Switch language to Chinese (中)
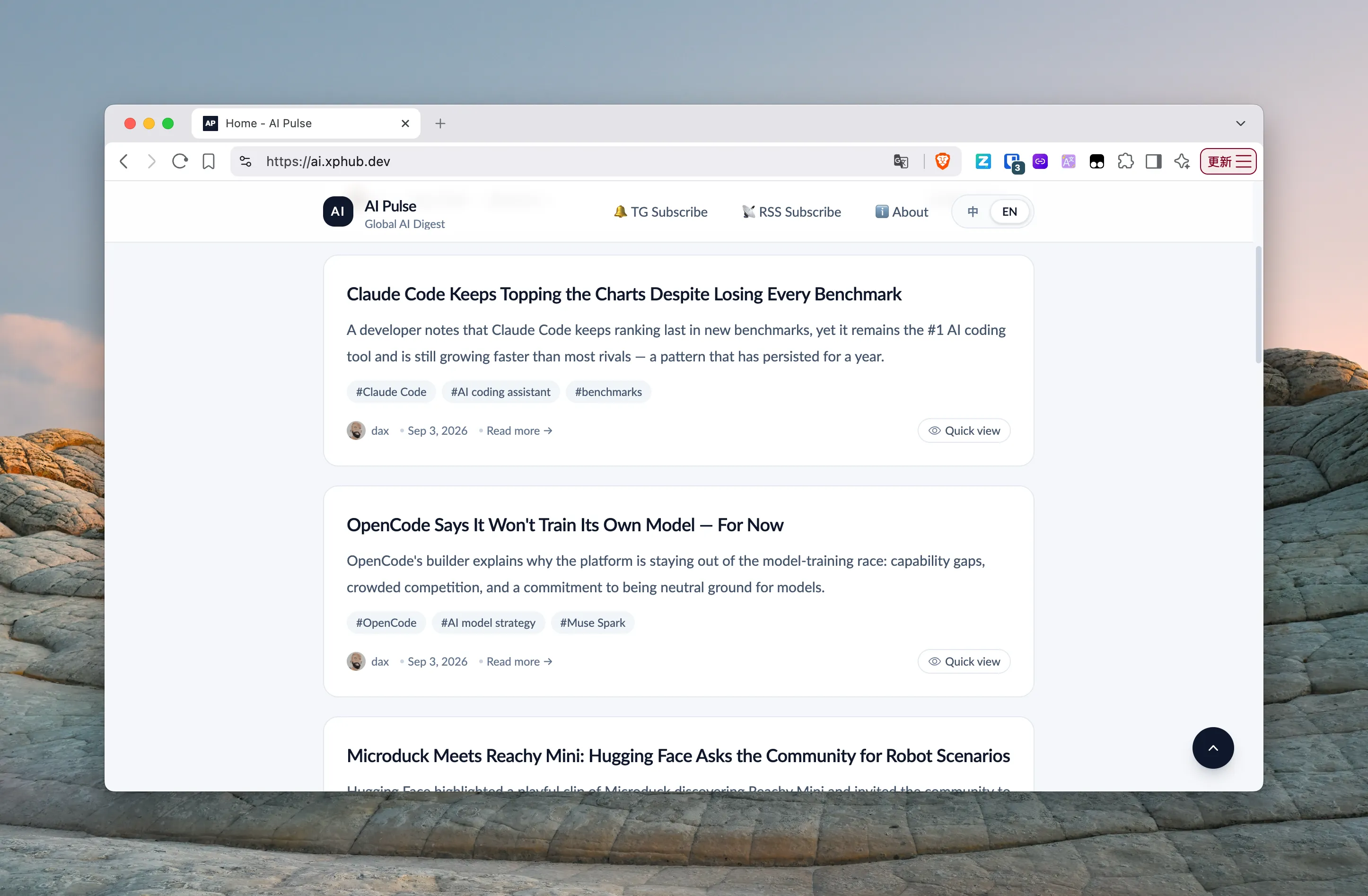Image resolution: width=1368 pixels, height=896 pixels. [973, 211]
